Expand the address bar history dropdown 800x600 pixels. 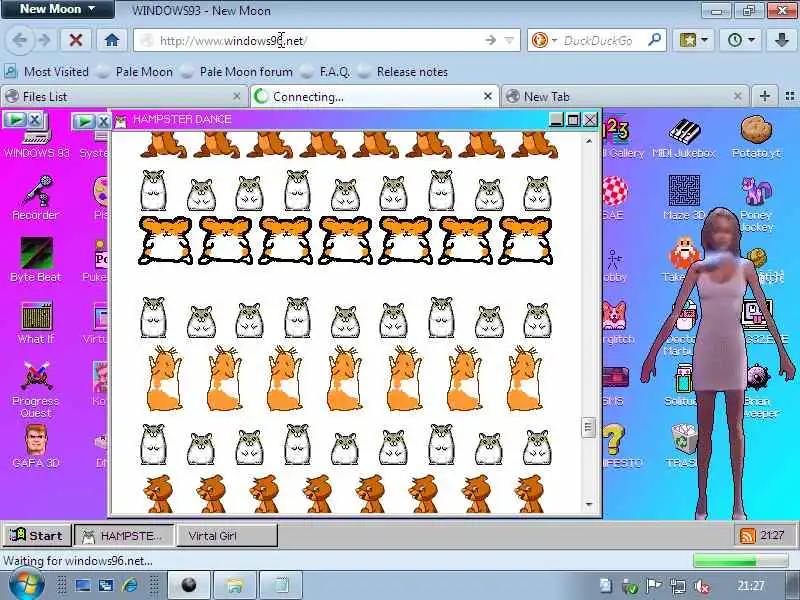pos(509,40)
